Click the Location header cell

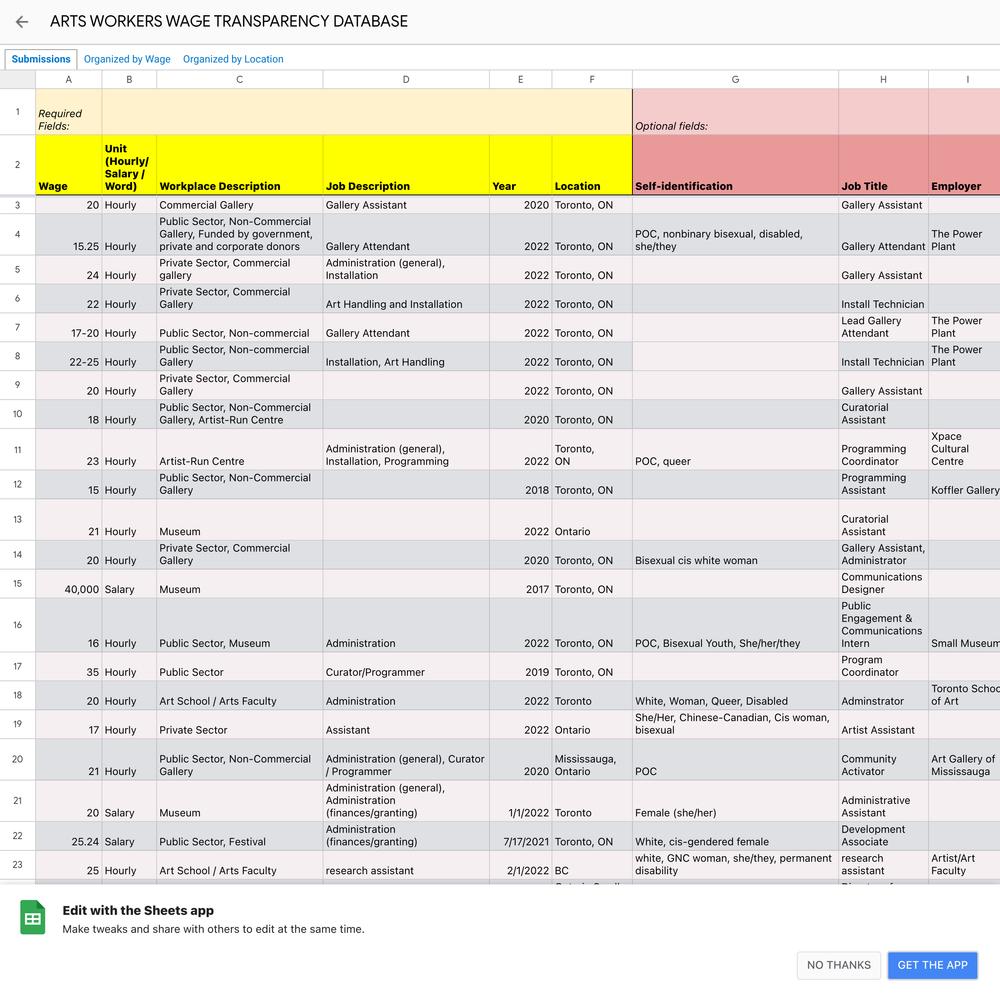[592, 165]
